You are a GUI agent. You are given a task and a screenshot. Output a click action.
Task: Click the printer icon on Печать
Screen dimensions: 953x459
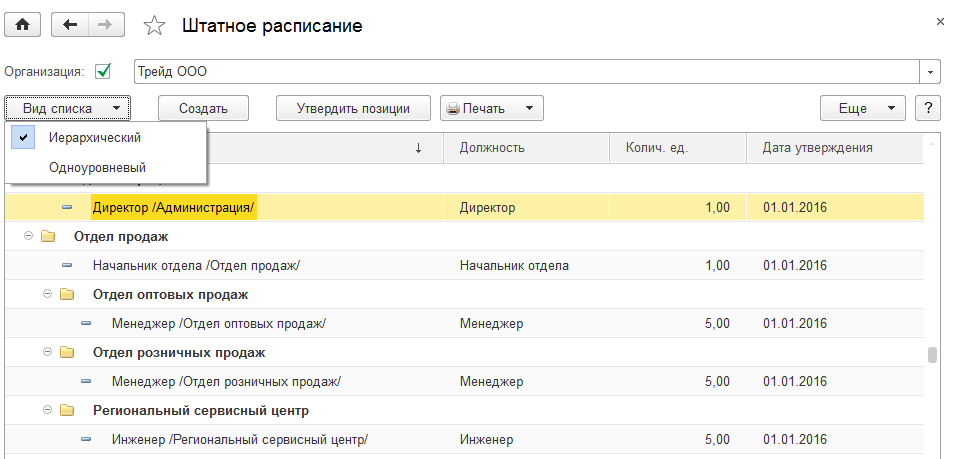coord(452,108)
